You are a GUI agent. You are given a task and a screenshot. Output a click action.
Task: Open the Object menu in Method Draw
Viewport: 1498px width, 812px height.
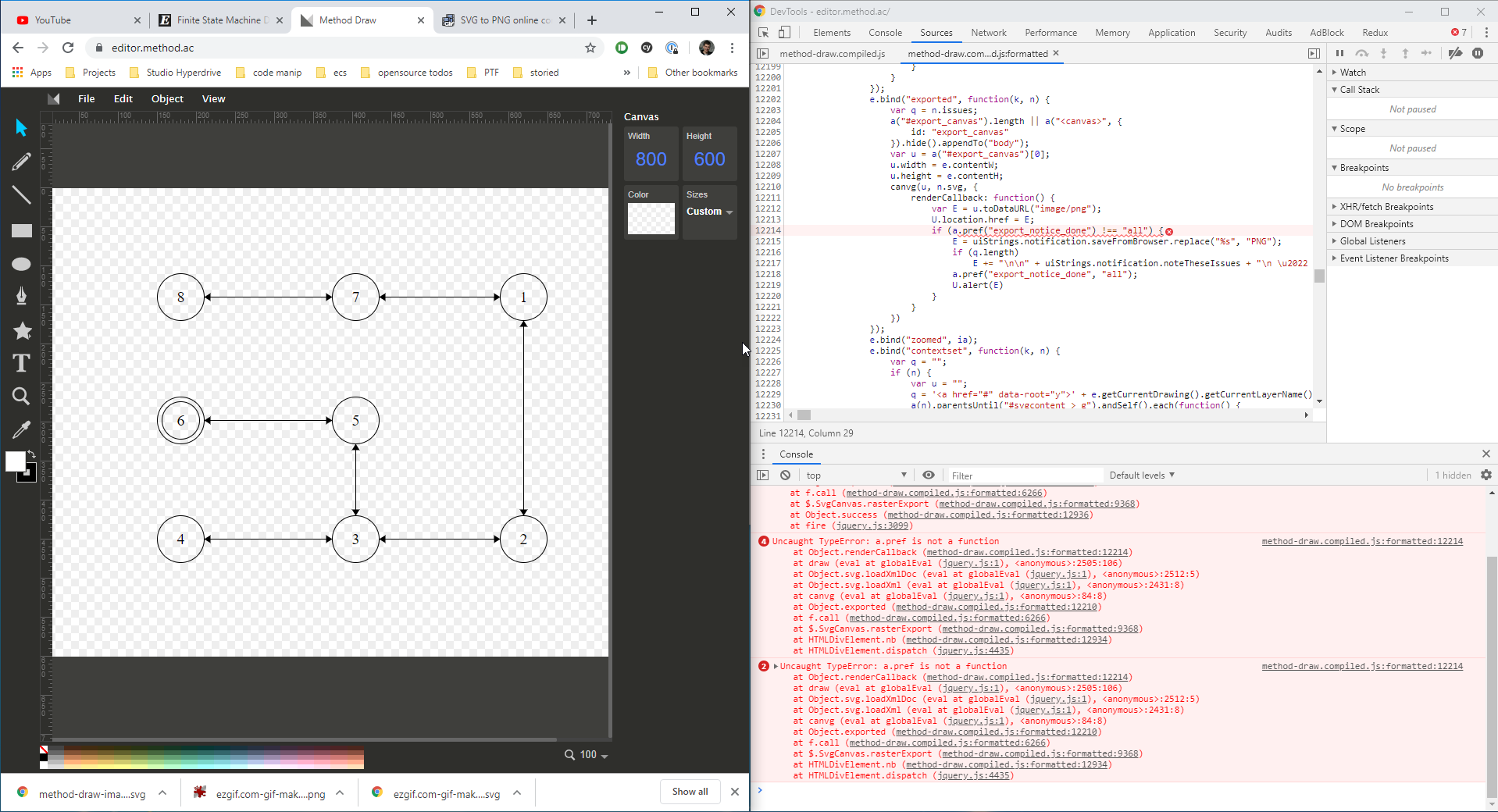pos(166,98)
